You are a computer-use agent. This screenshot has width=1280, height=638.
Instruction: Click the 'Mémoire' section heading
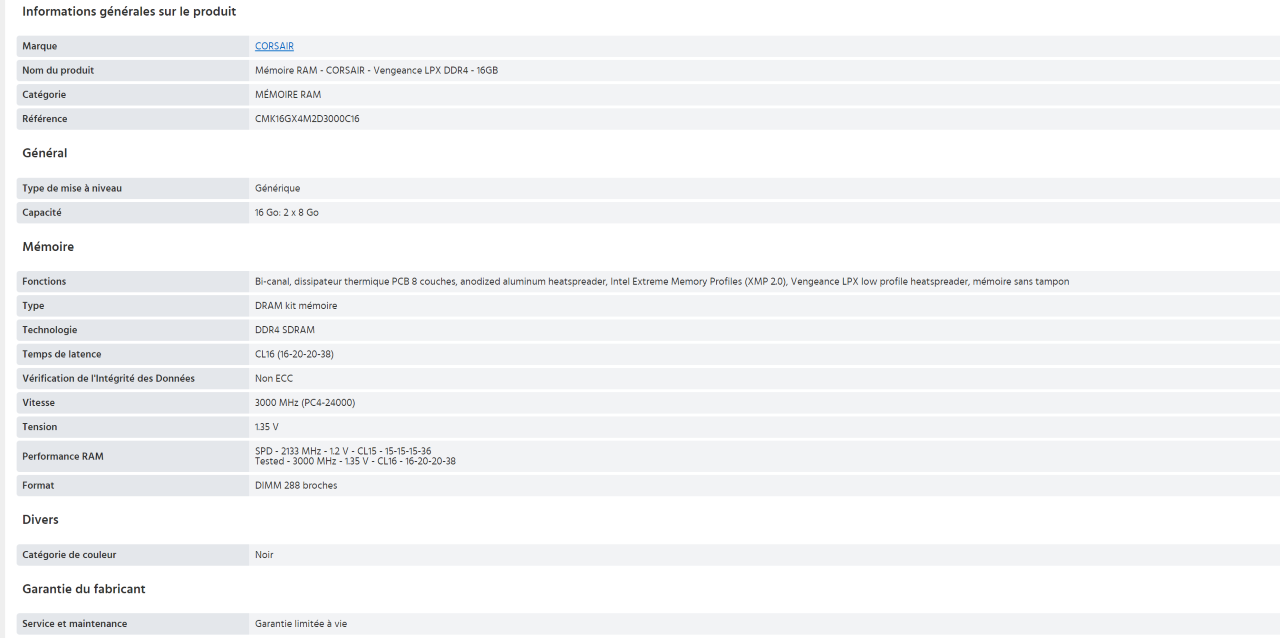tap(48, 246)
